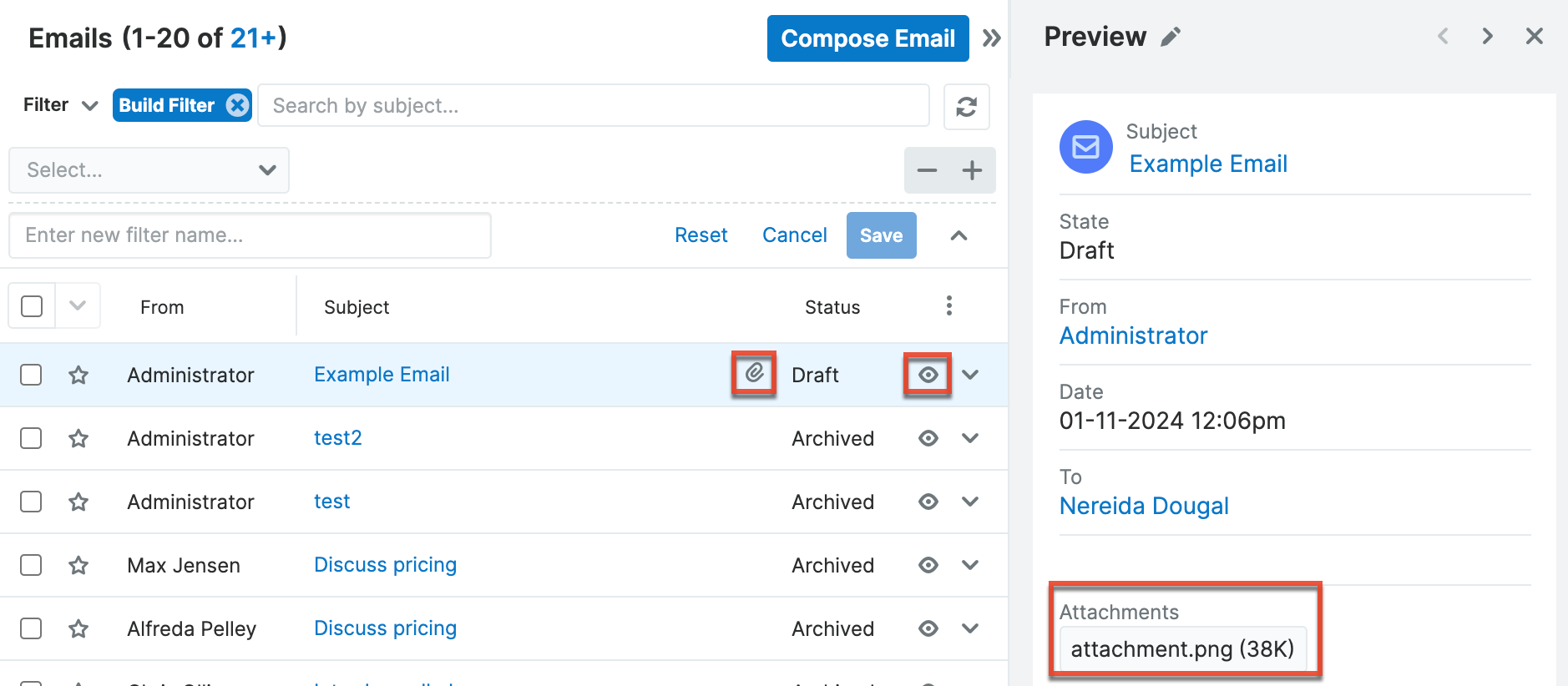The width and height of the screenshot is (1568, 686).
Task: Open the Nereida Dougal recipient link
Action: [1143, 506]
